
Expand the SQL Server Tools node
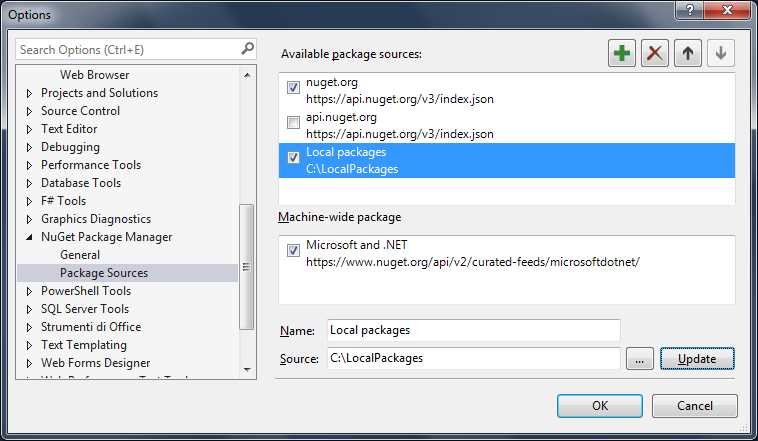[x=29, y=309]
